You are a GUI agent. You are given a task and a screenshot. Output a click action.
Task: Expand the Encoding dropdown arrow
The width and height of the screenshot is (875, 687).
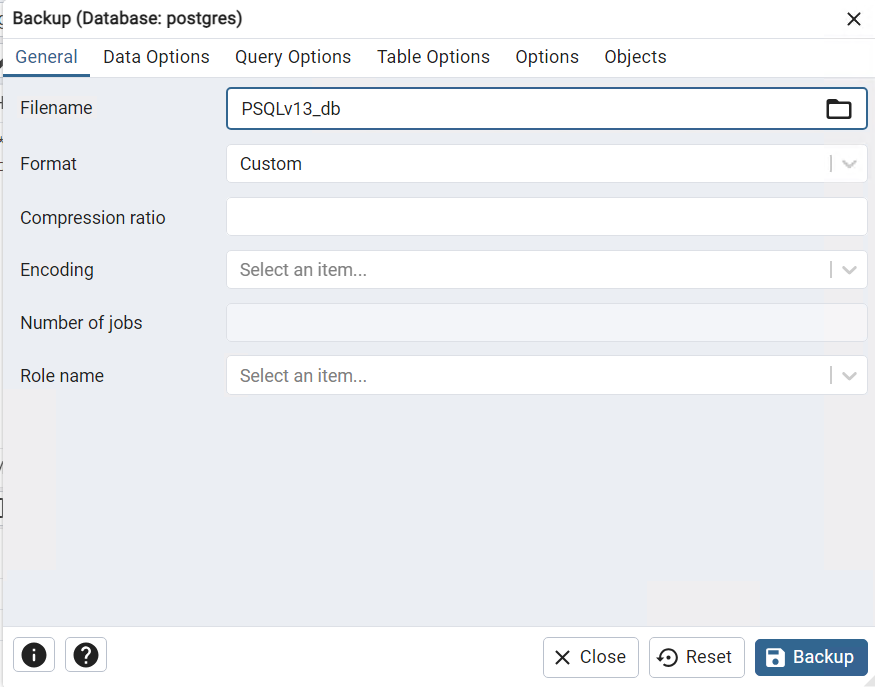point(850,270)
